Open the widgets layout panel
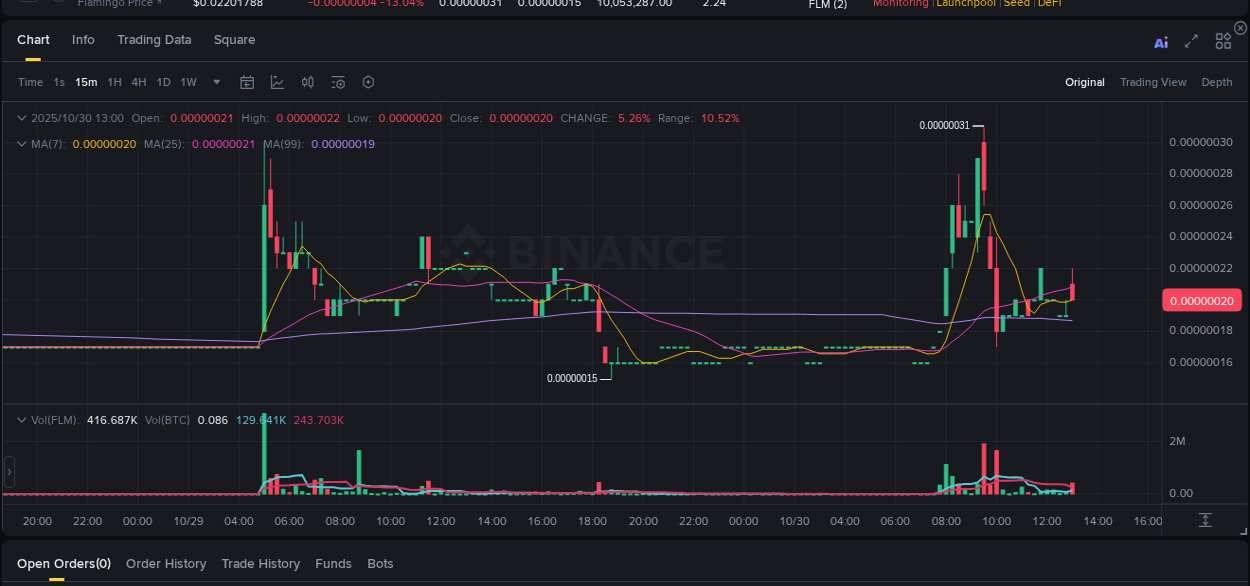This screenshot has height=586, width=1250. (x=1222, y=41)
